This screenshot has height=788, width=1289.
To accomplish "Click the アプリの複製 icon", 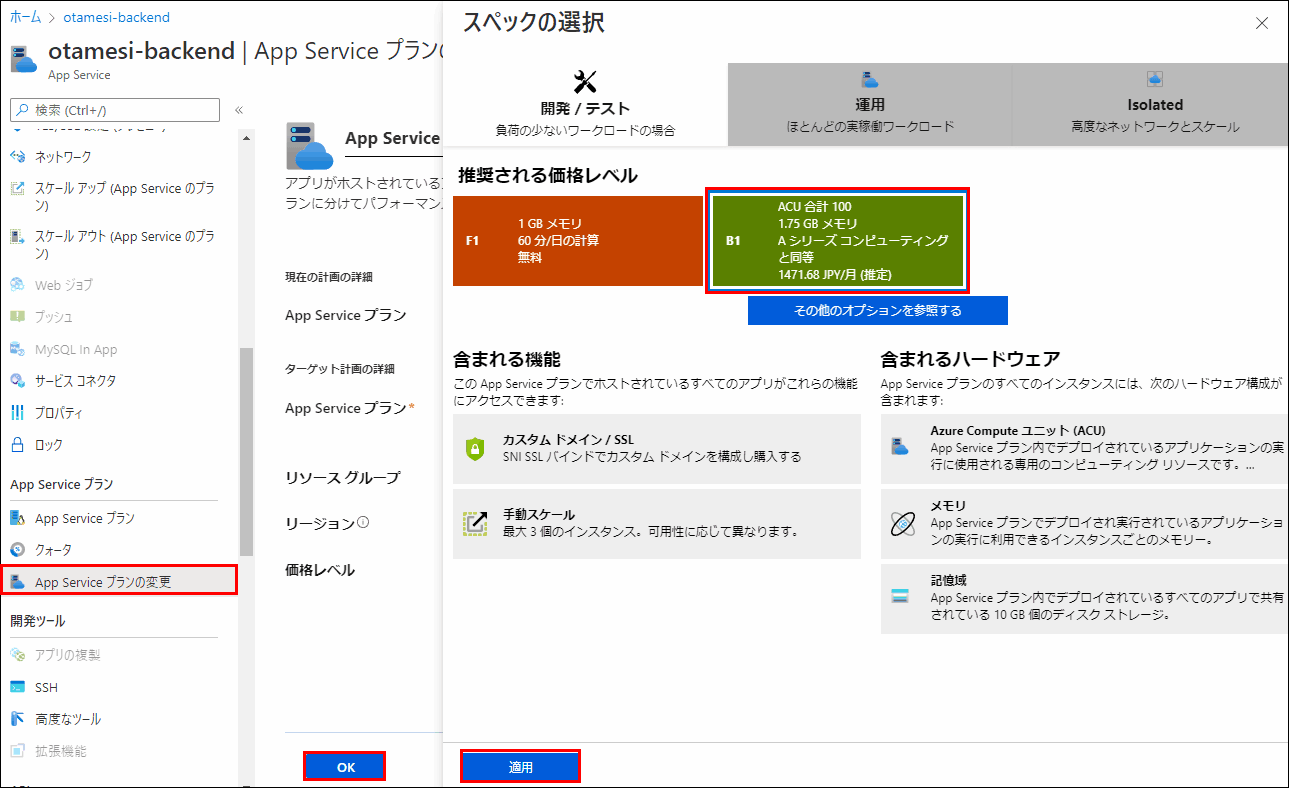I will (x=17, y=655).
